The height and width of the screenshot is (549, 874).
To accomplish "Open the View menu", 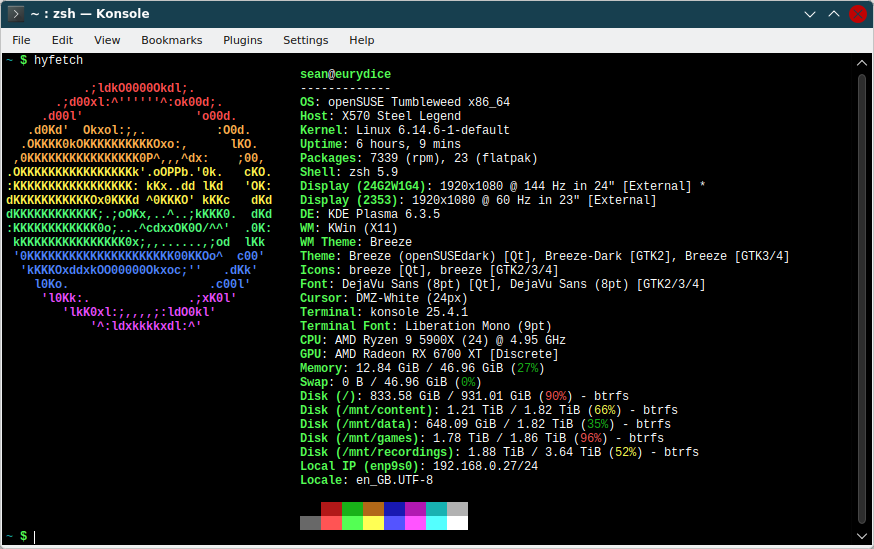I will click(x=107, y=40).
